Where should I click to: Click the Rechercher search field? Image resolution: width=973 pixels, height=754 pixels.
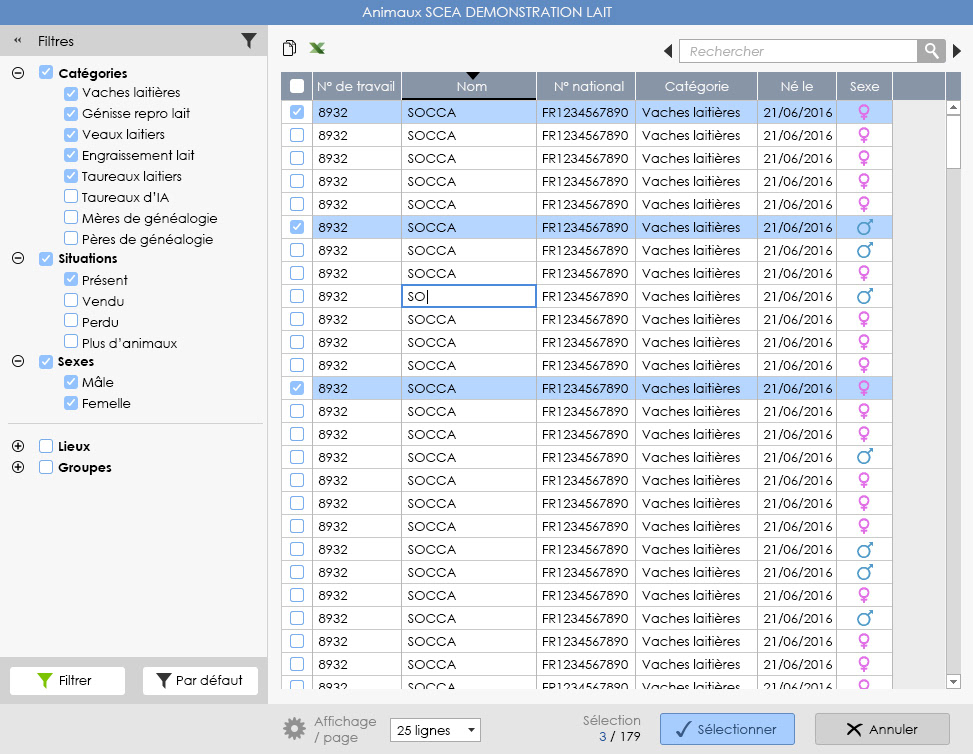[798, 51]
